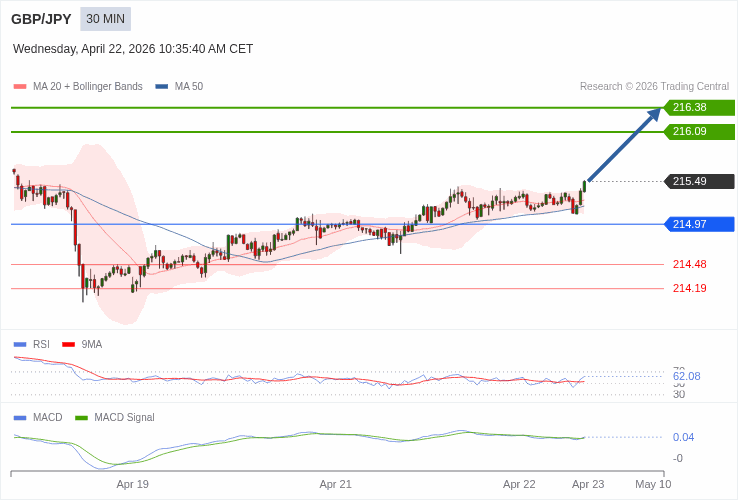Click the MA 20 + Bollinger Bands legend swatch
Screen dimensions: 738x500
pos(20,87)
